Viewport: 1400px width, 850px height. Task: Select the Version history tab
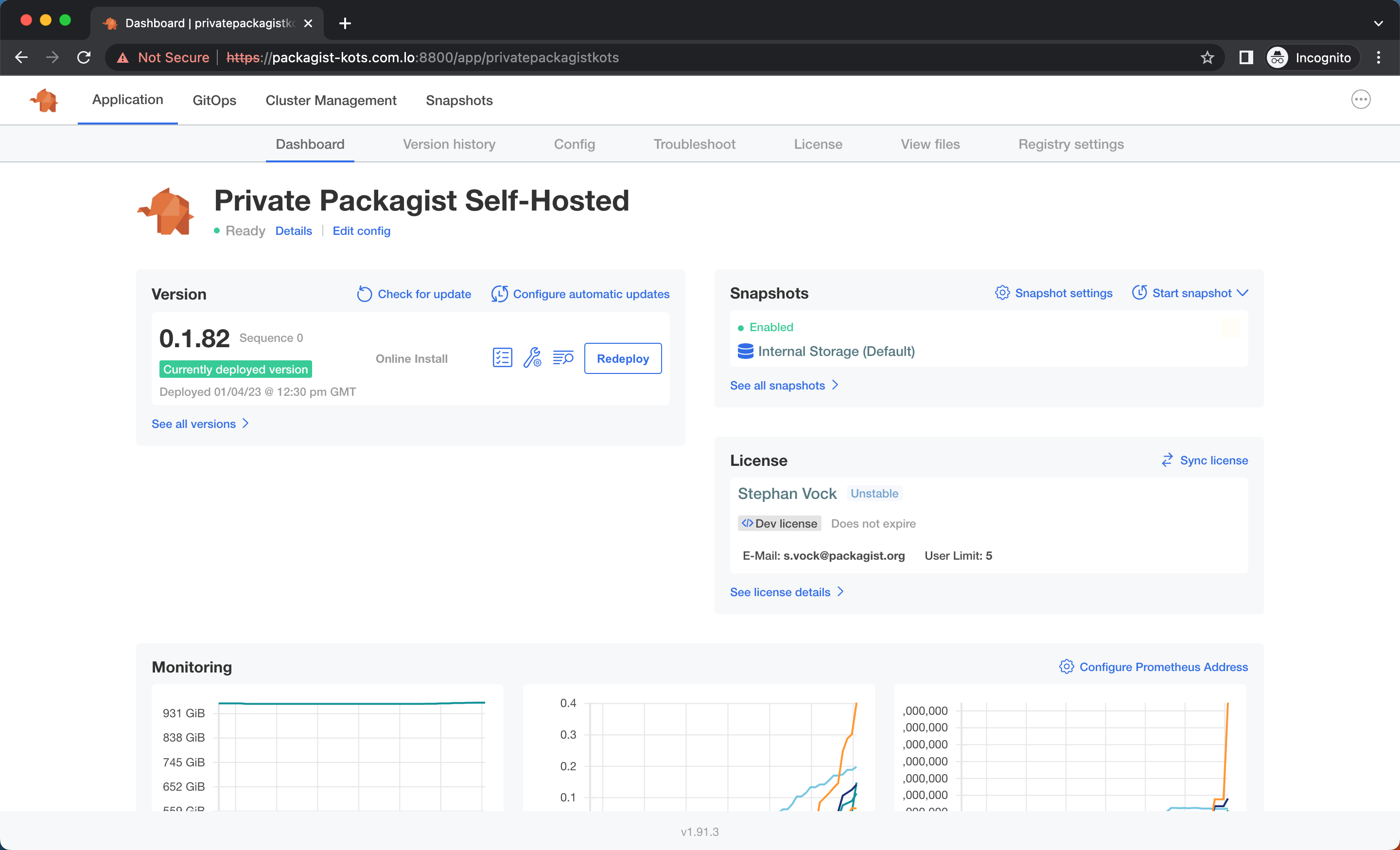[449, 144]
